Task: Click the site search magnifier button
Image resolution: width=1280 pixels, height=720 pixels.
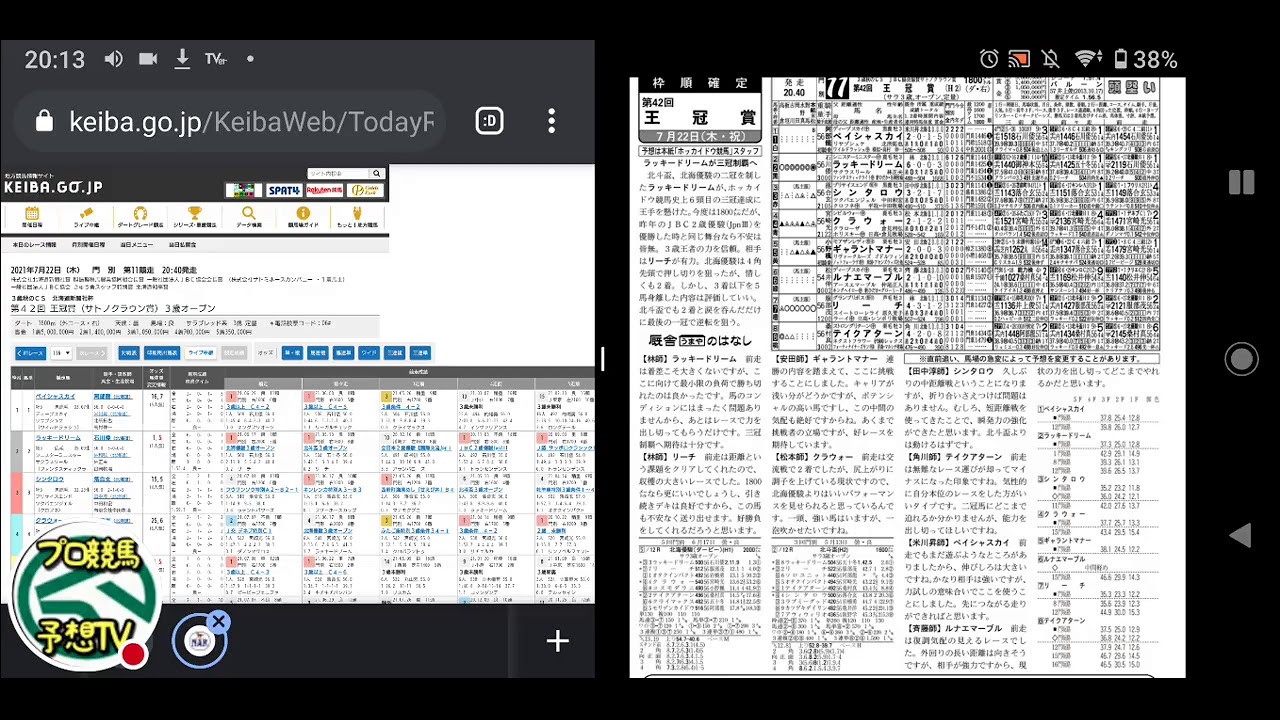Action: click(x=375, y=174)
